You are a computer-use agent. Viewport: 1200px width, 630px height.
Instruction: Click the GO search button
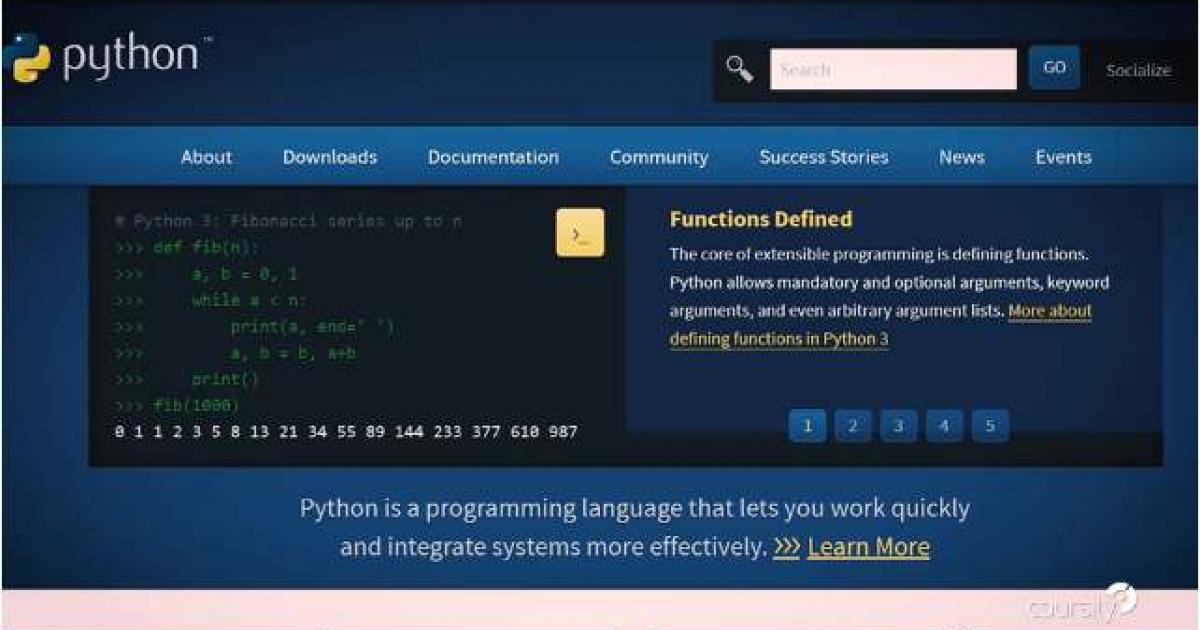tap(1053, 67)
